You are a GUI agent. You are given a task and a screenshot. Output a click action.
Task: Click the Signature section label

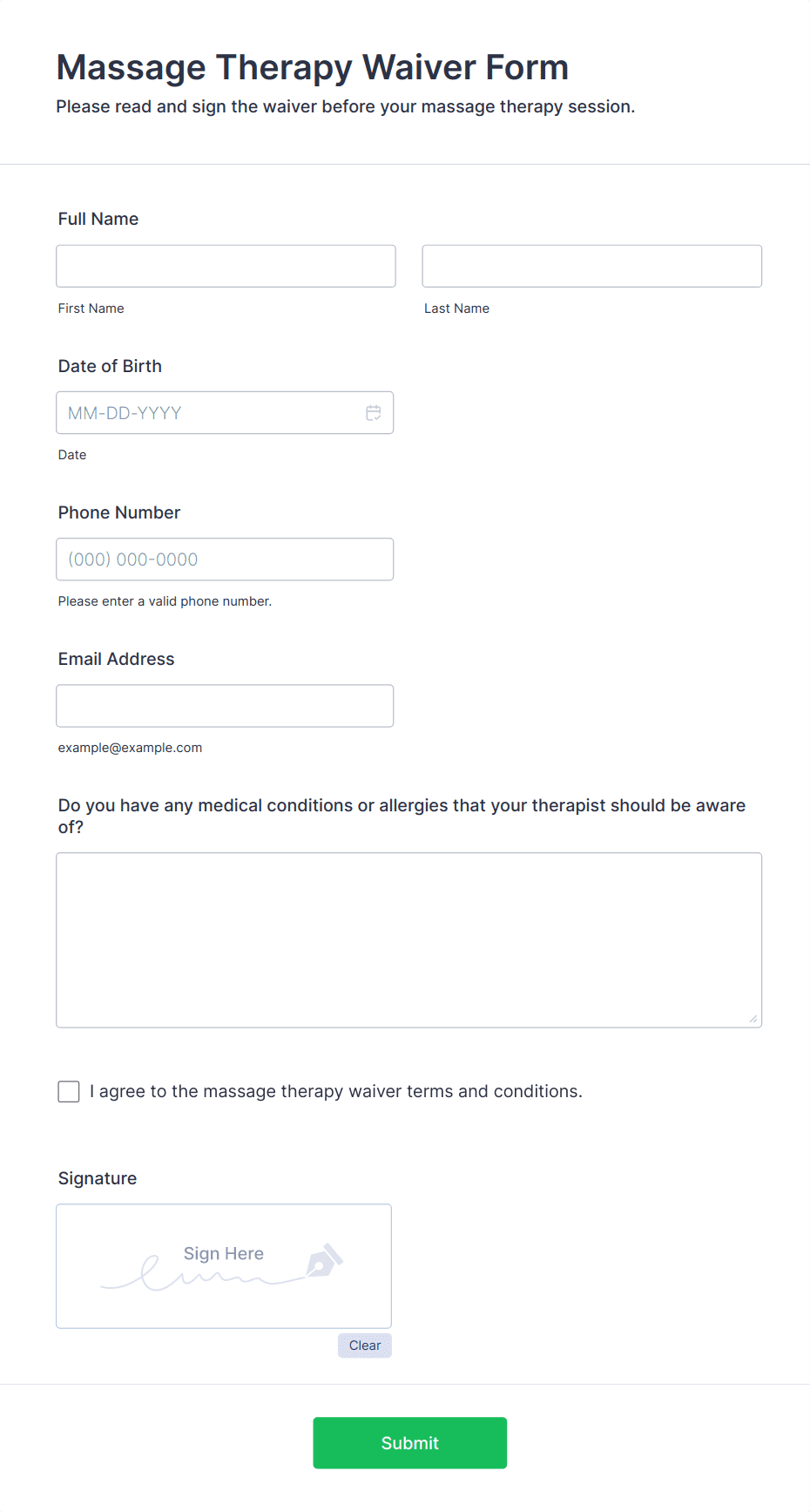[x=98, y=1178]
